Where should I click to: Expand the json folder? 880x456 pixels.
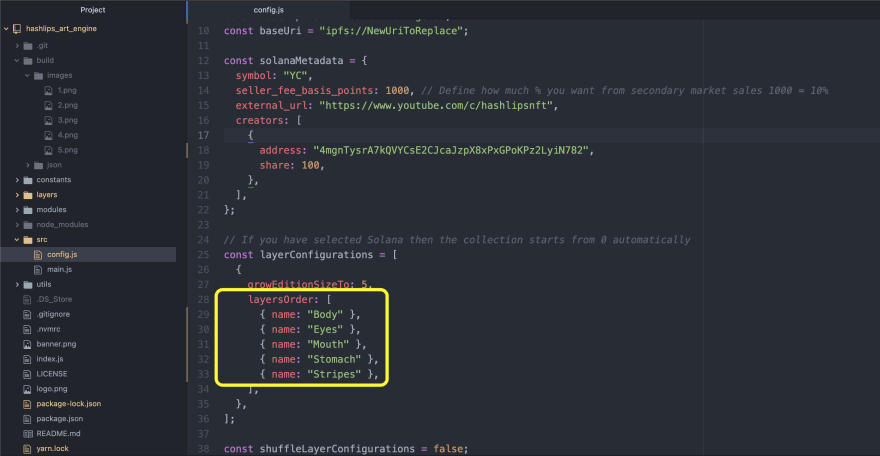(x=28, y=165)
